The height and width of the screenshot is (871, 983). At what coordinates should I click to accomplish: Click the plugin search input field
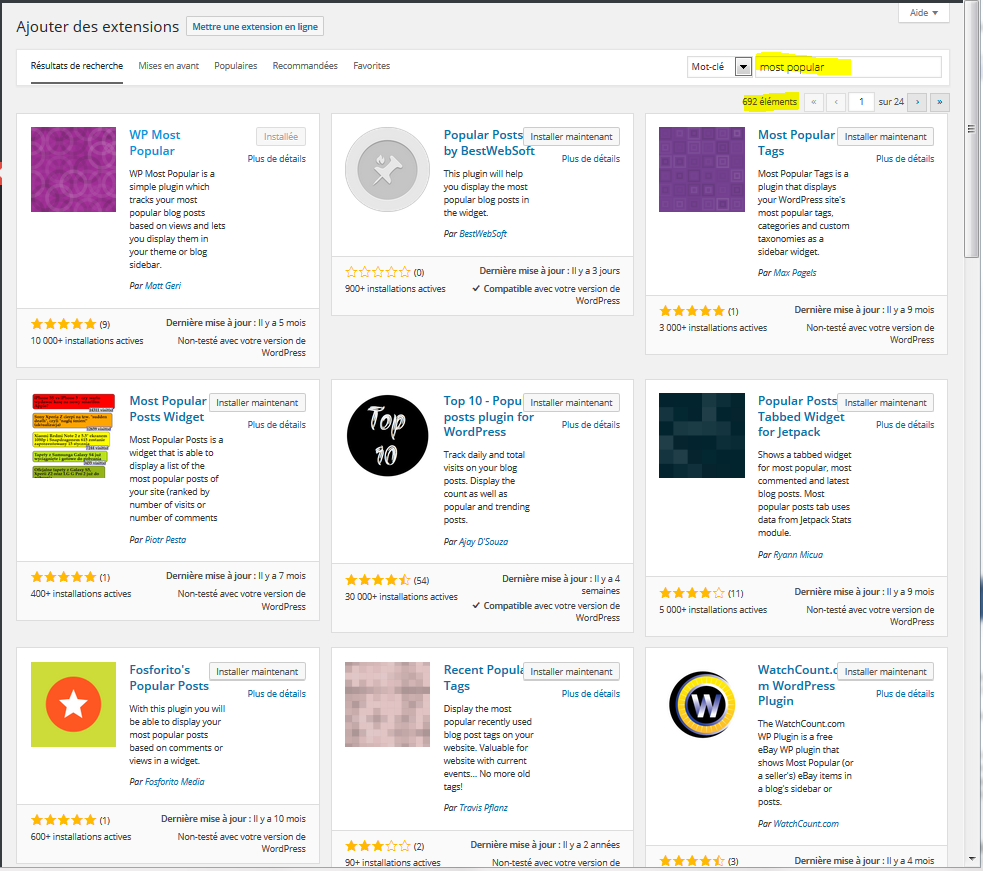[848, 67]
